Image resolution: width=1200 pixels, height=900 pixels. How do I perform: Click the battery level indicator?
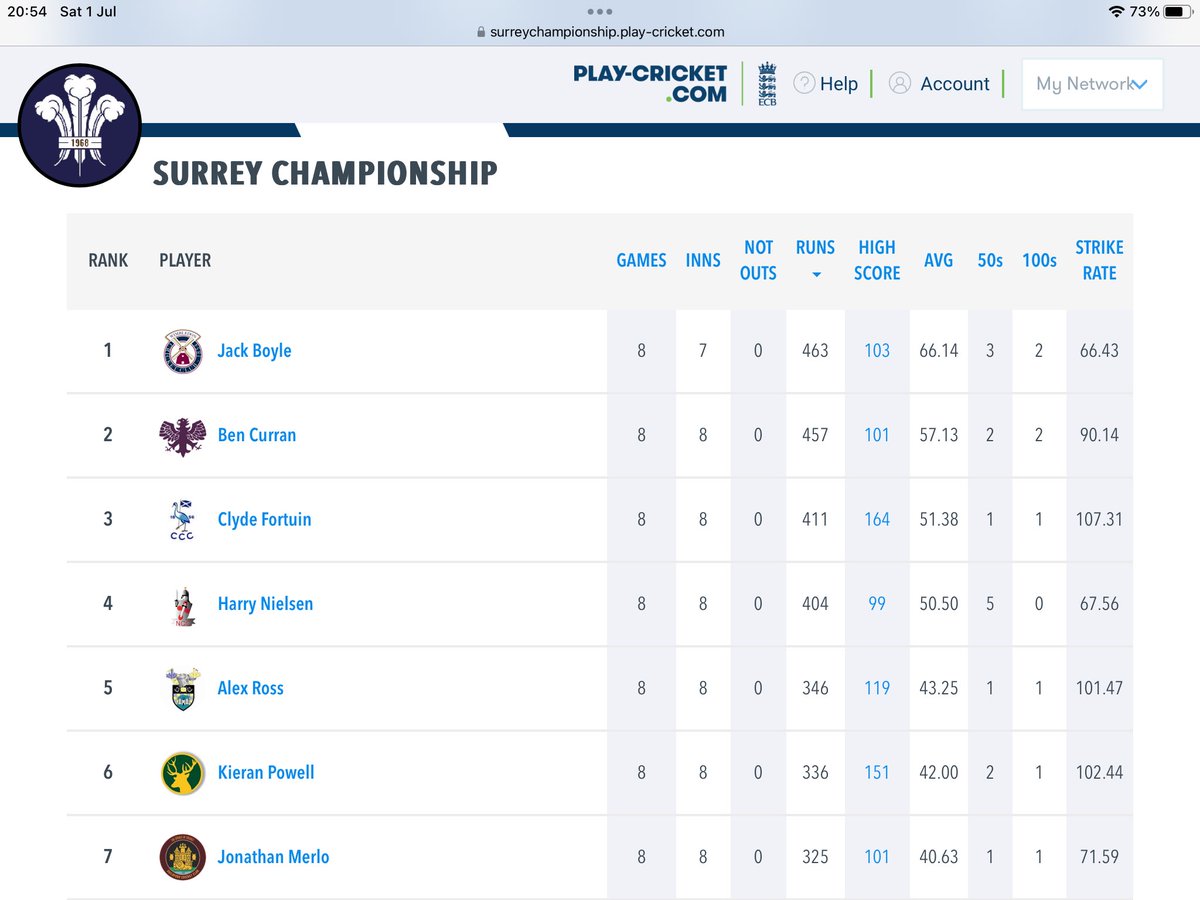pyautogui.click(x=1176, y=12)
